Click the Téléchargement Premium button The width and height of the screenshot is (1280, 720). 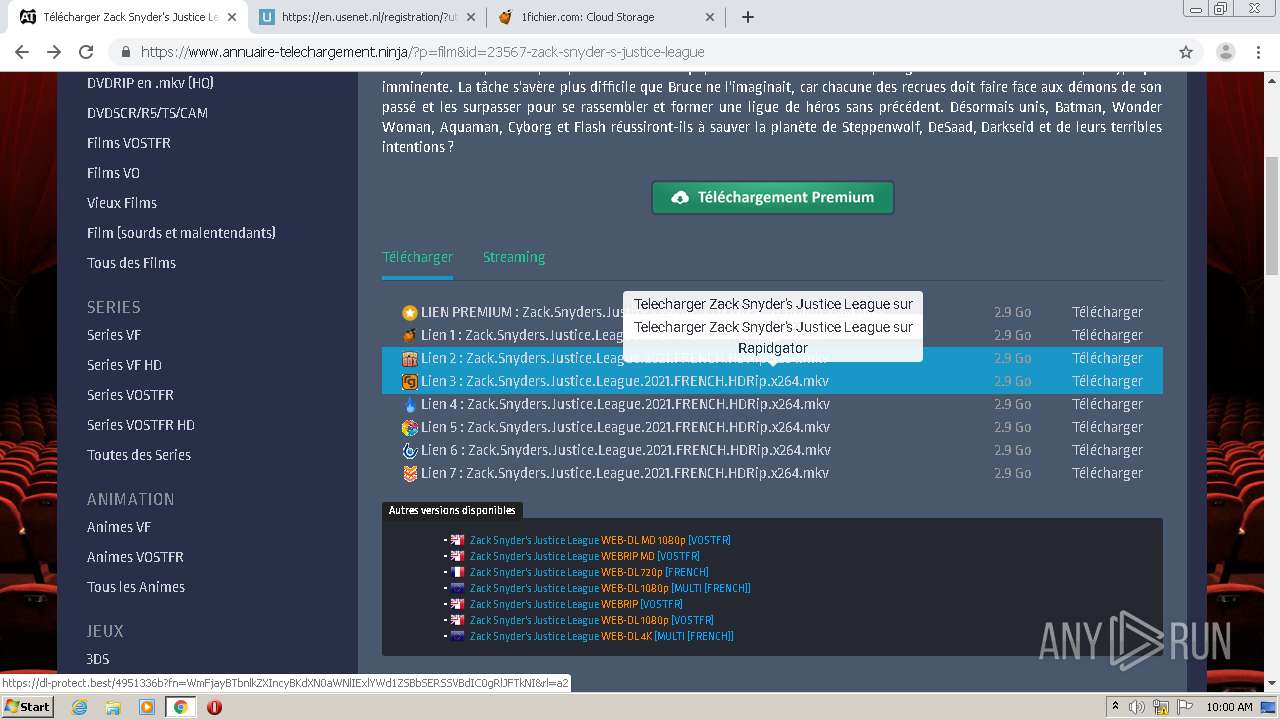[773, 197]
